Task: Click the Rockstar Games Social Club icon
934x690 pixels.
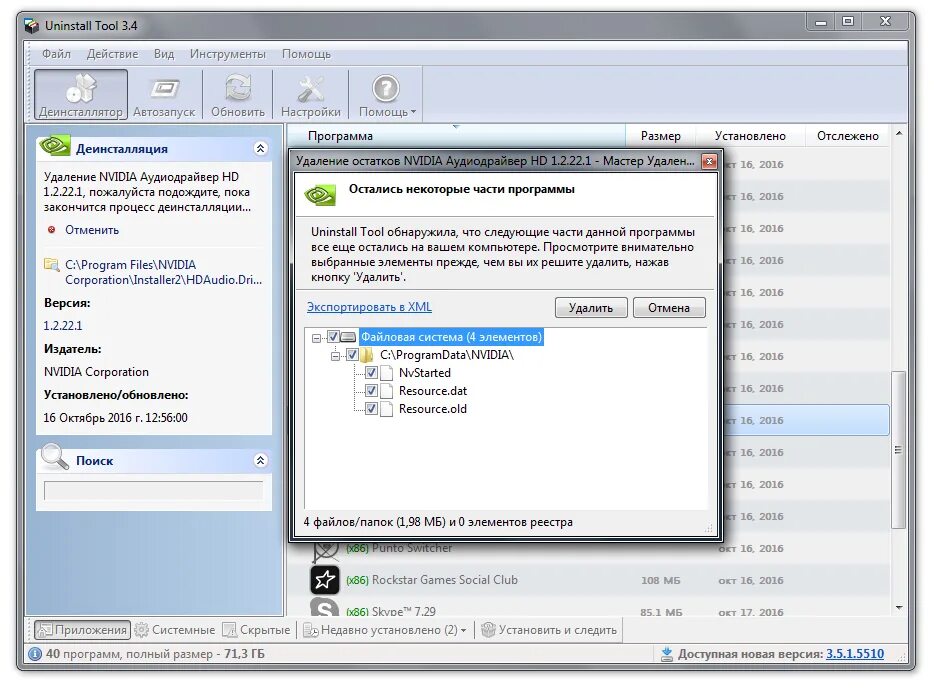Action: click(x=325, y=580)
